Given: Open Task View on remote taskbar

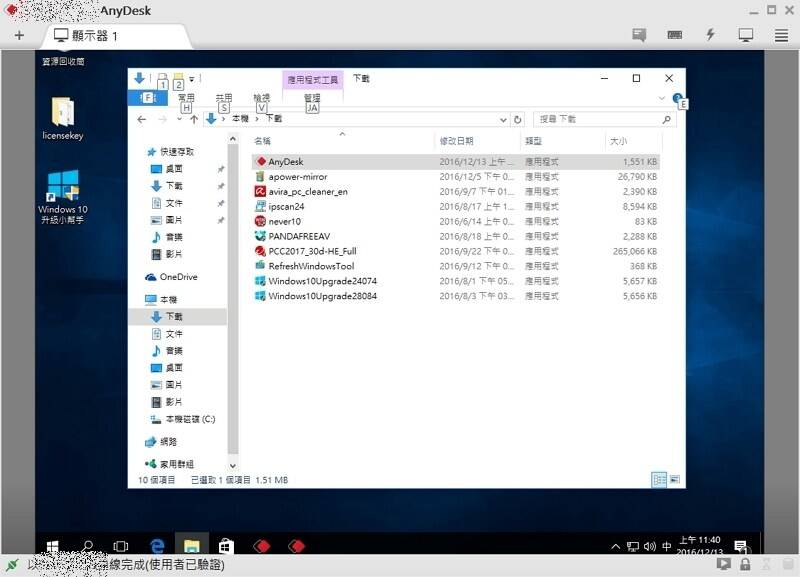Looking at the screenshot, I should [x=121, y=546].
